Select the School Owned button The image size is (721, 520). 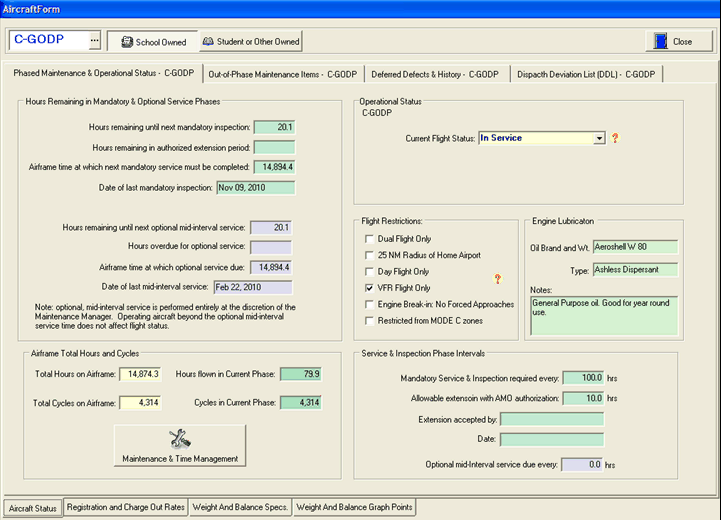(x=151, y=42)
